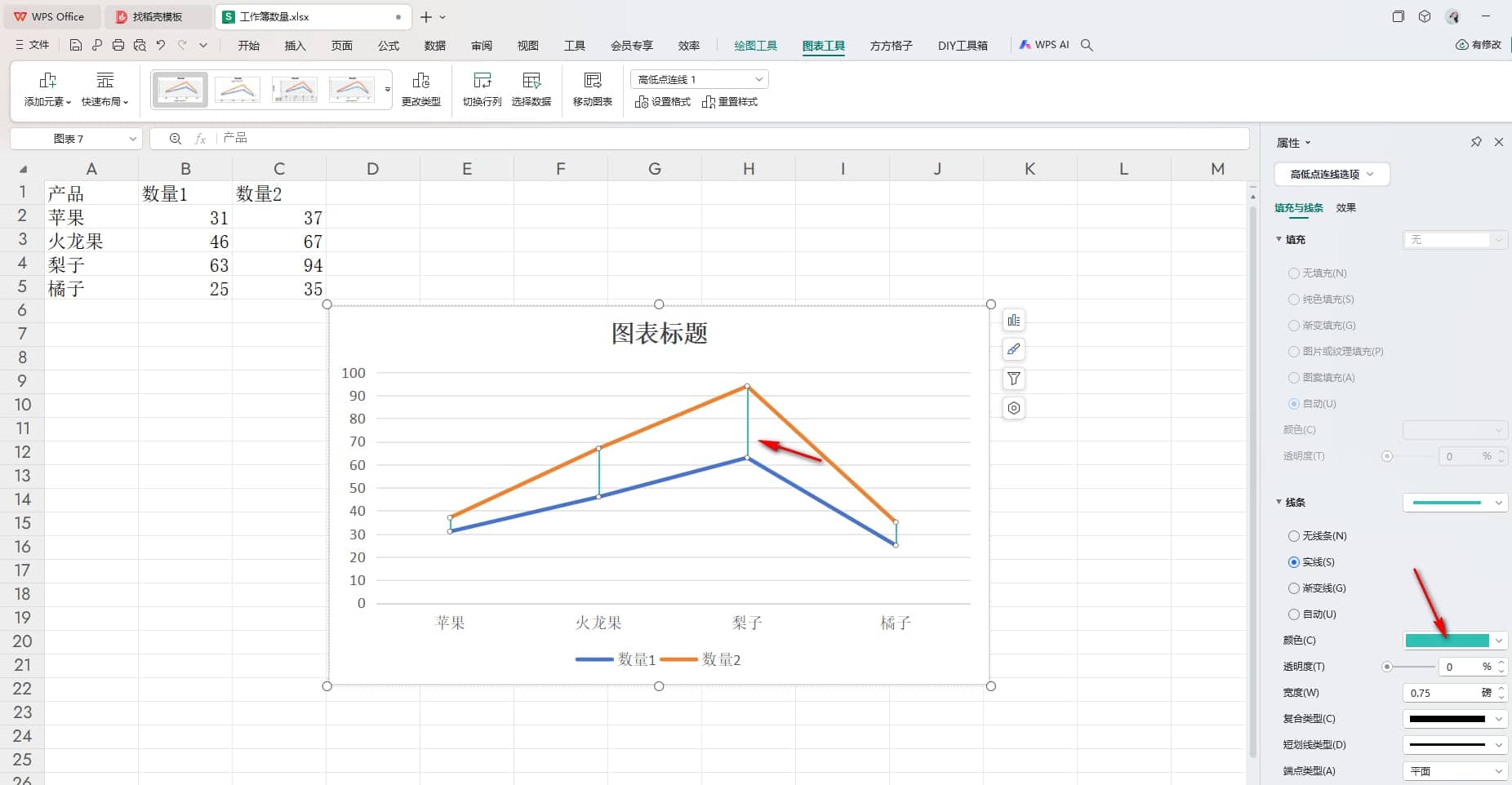Select Solid fill (纯色填充) radio button

coord(1293,299)
